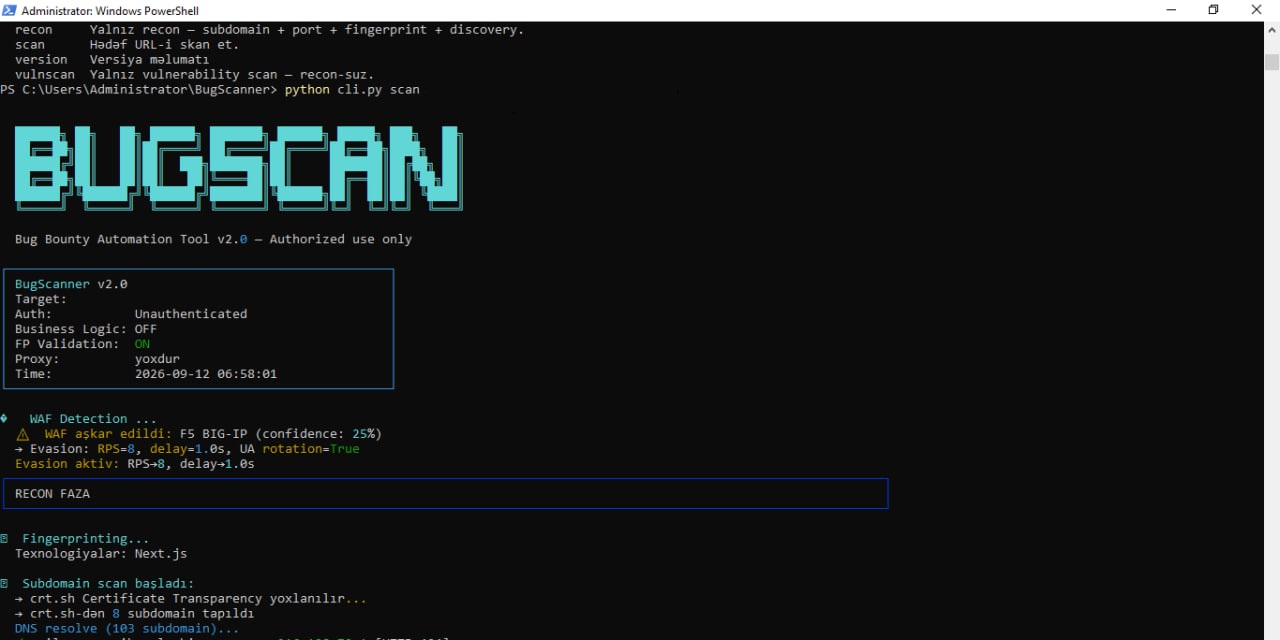Click the Evasion aktiv: RPS→8, delay→1.0s line
Viewport: 1280px width, 640px height.
point(135,464)
